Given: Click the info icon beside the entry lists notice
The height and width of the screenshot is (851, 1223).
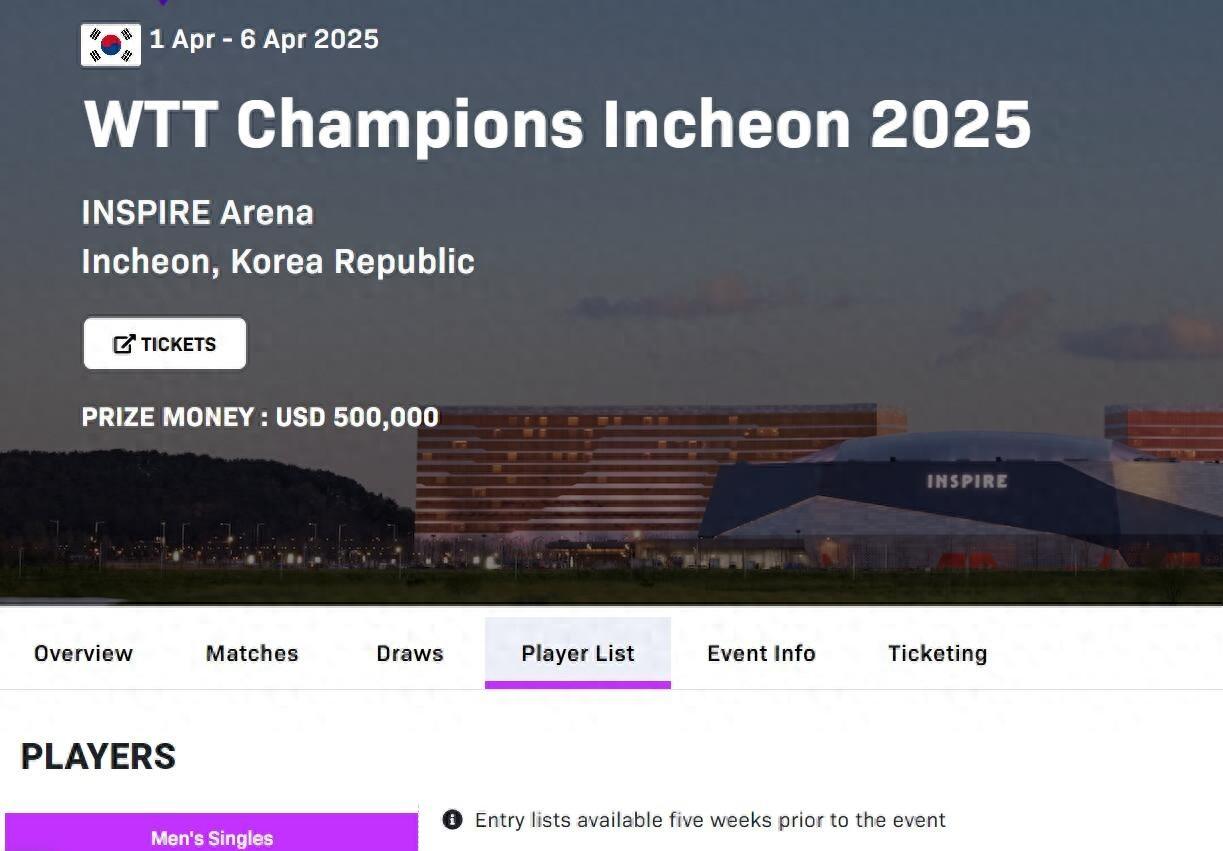Looking at the screenshot, I should click(452, 820).
